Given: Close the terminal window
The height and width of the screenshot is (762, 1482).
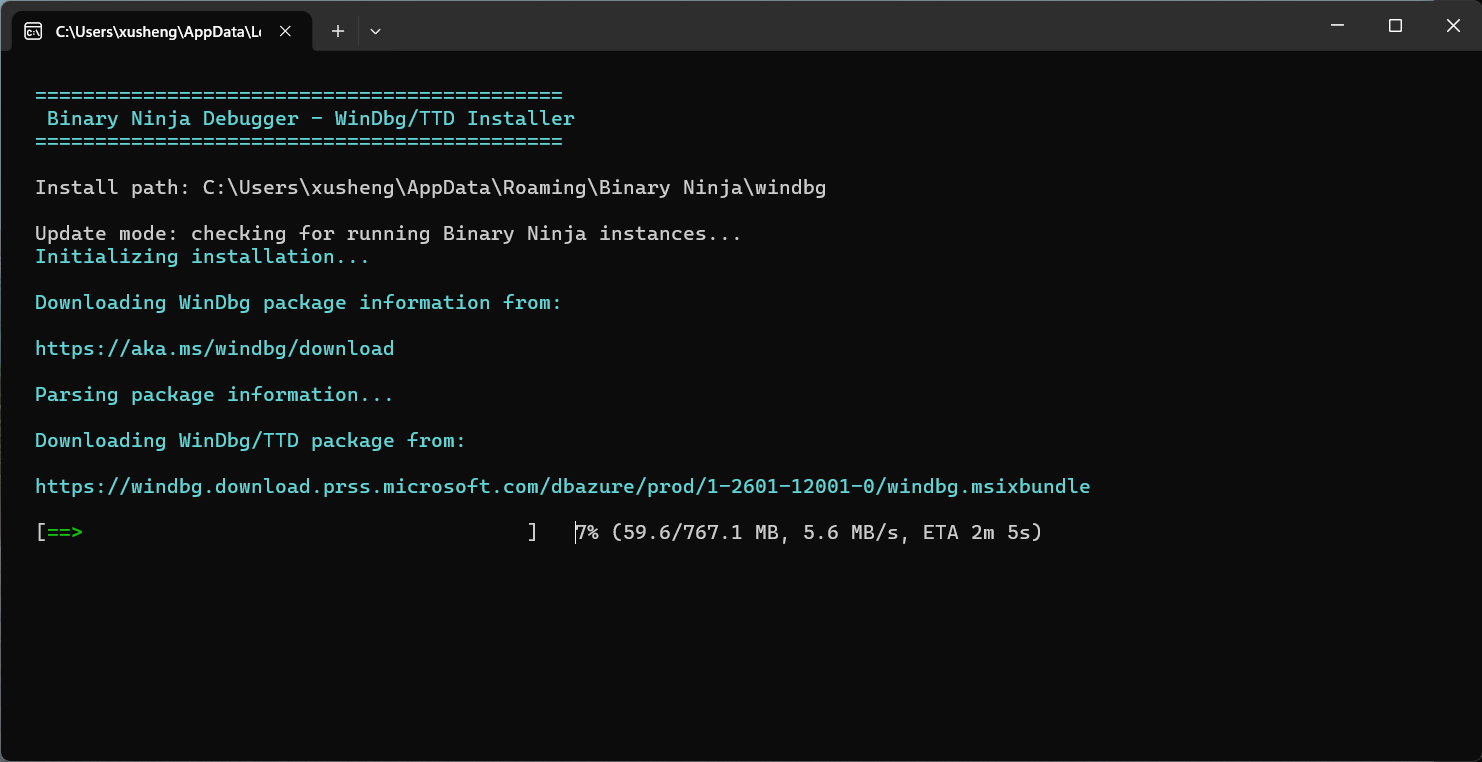Looking at the screenshot, I should tap(1453, 26).
